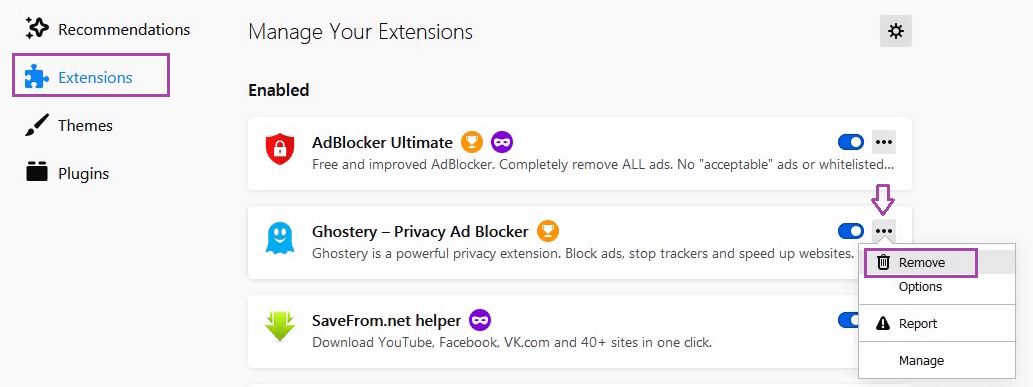Viewport: 1033px width, 387px height.
Task: Click SaveFrom.net helper's purple mask badge
Action: [480, 321]
